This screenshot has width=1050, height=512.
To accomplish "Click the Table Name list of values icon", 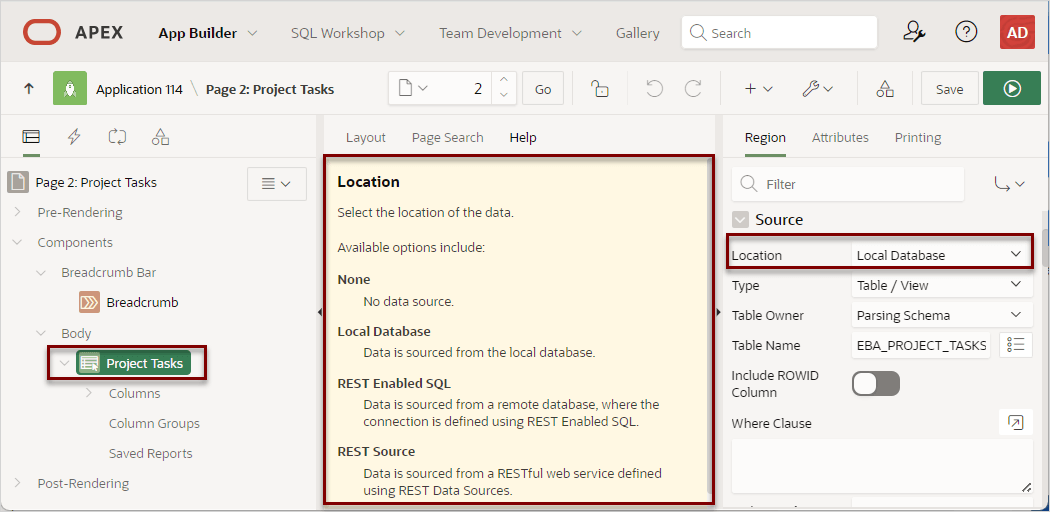I will [1016, 345].
